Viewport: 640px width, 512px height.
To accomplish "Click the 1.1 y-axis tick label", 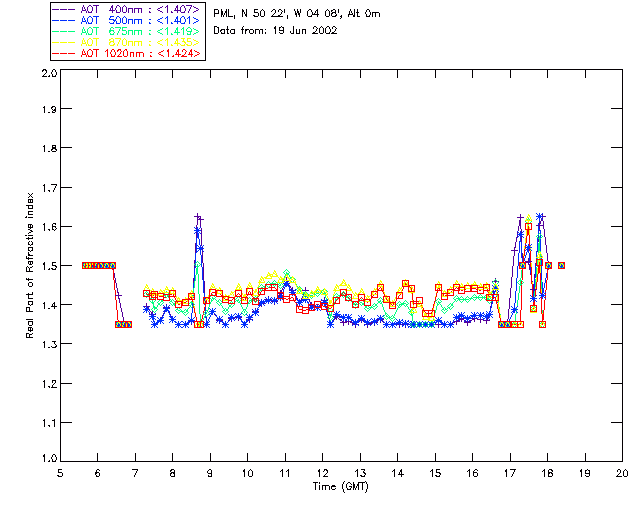I will tap(49, 423).
